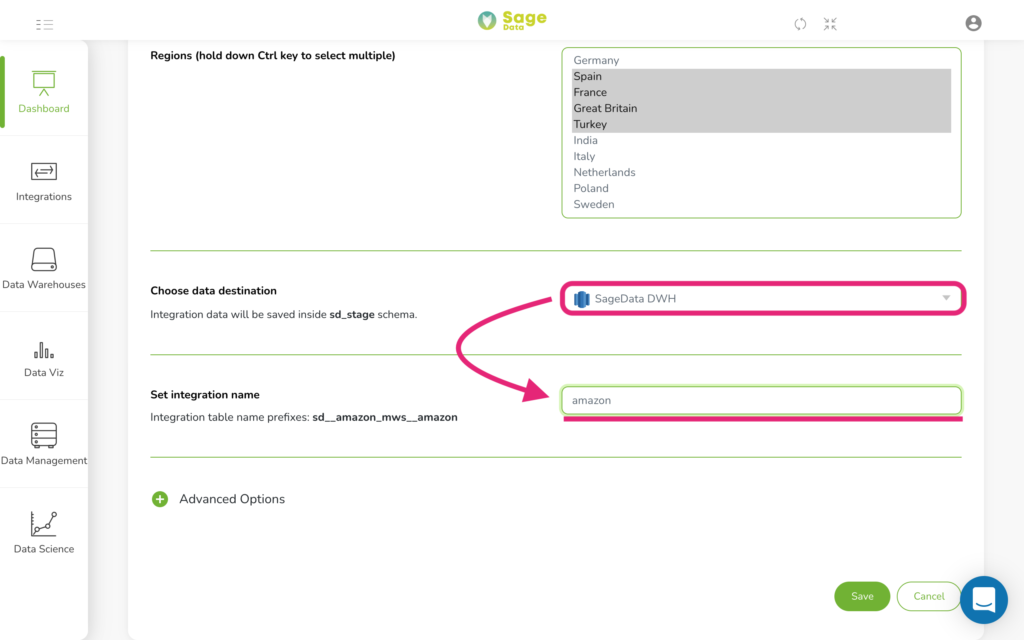Click the collapse fullscreen arrows icon

click(830, 24)
